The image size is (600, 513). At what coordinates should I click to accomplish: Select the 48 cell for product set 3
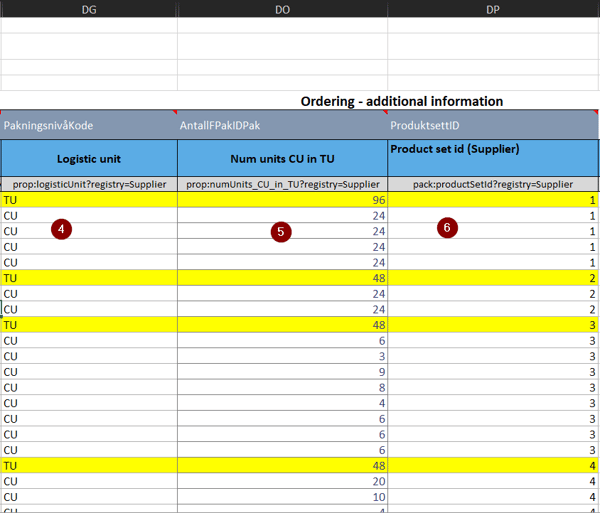tap(282, 325)
